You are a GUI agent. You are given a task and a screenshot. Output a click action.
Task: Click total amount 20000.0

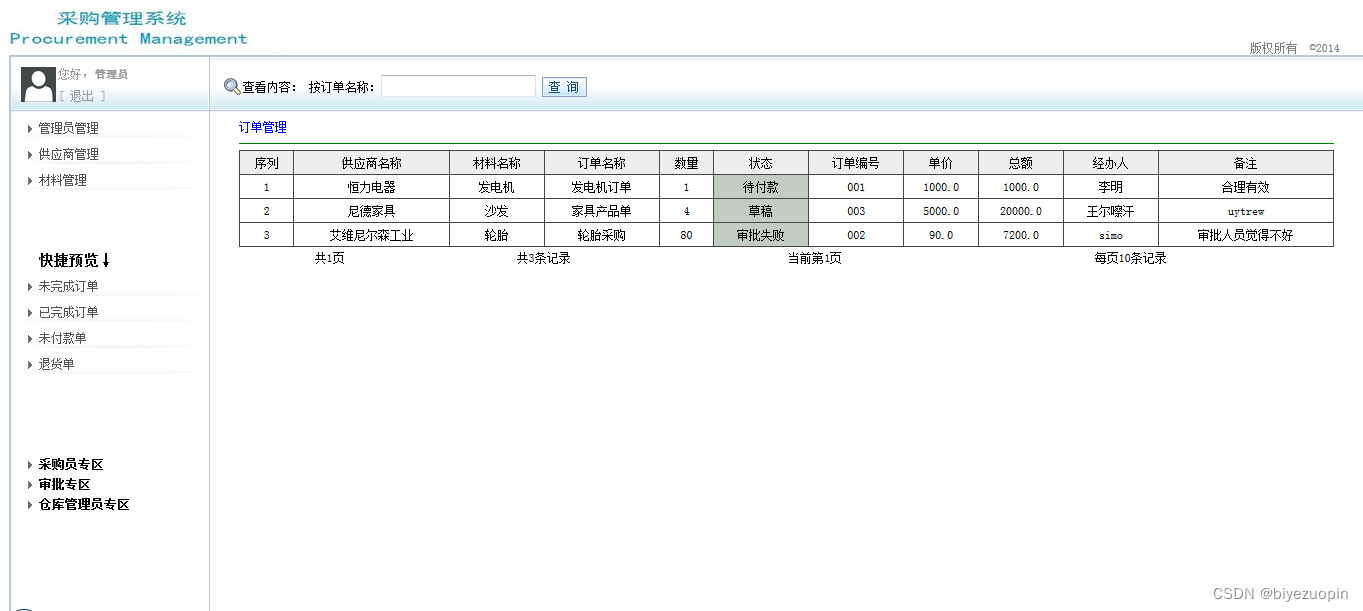tap(1021, 211)
